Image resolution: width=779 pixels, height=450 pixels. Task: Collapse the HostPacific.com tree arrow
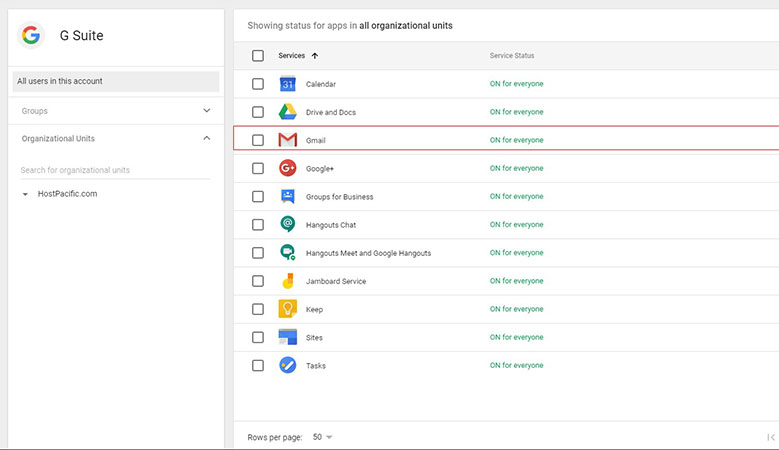pyautogui.click(x=25, y=194)
